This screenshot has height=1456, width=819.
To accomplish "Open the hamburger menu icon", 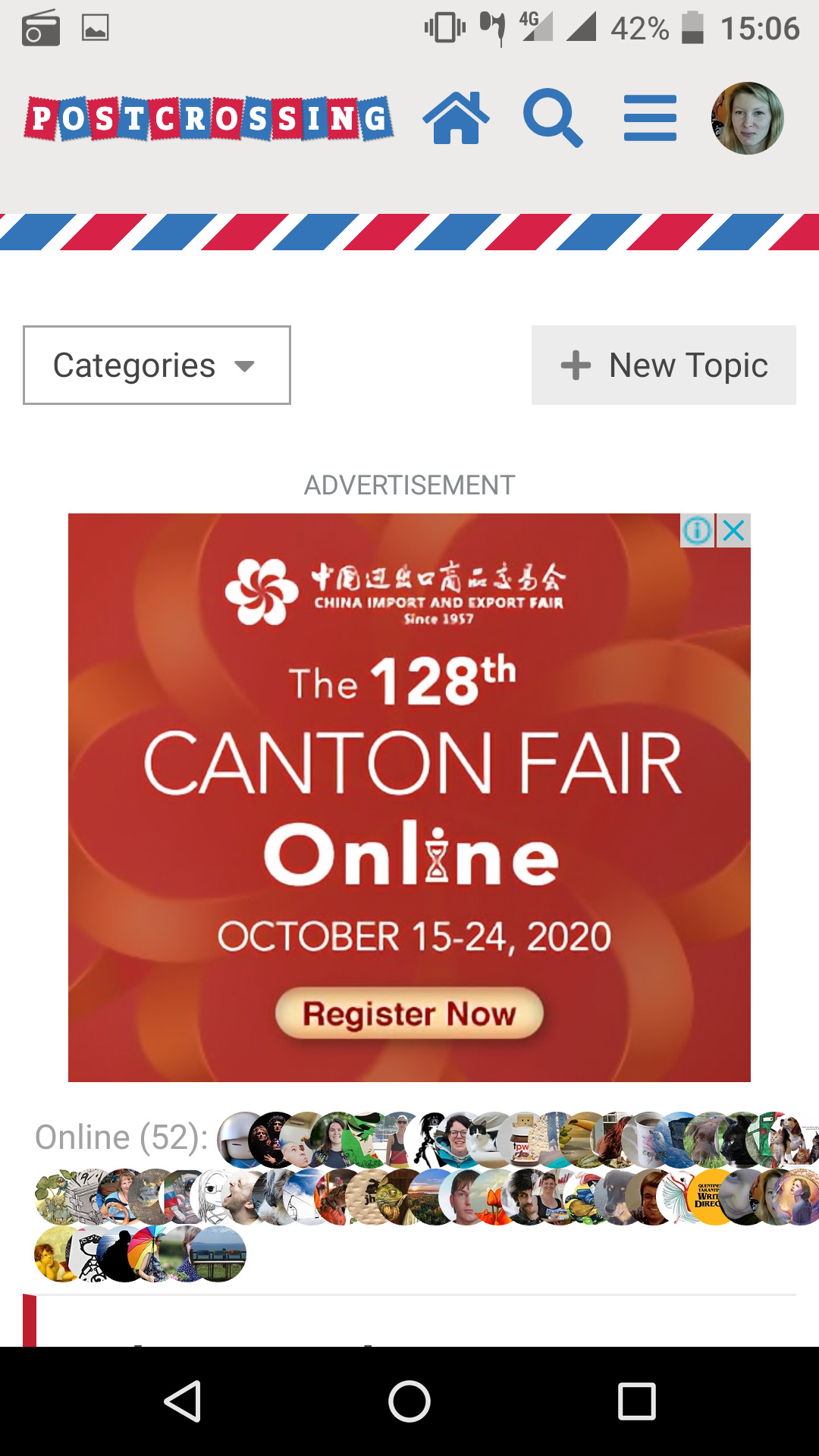I will point(650,118).
